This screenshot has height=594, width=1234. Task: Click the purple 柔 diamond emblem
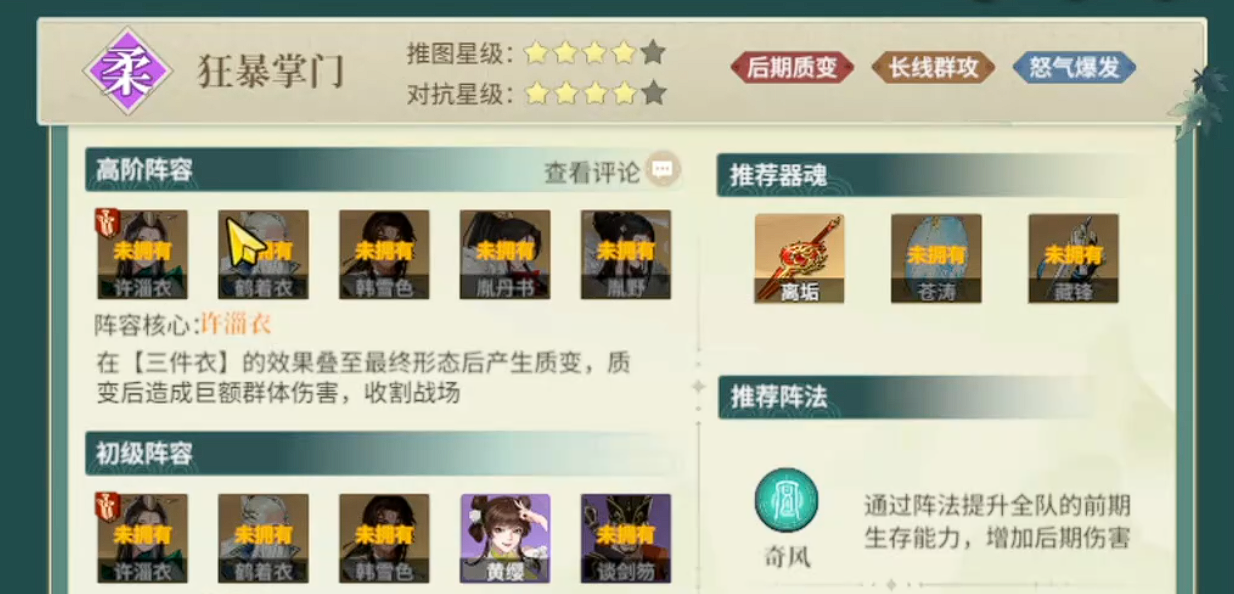pyautogui.click(x=126, y=72)
